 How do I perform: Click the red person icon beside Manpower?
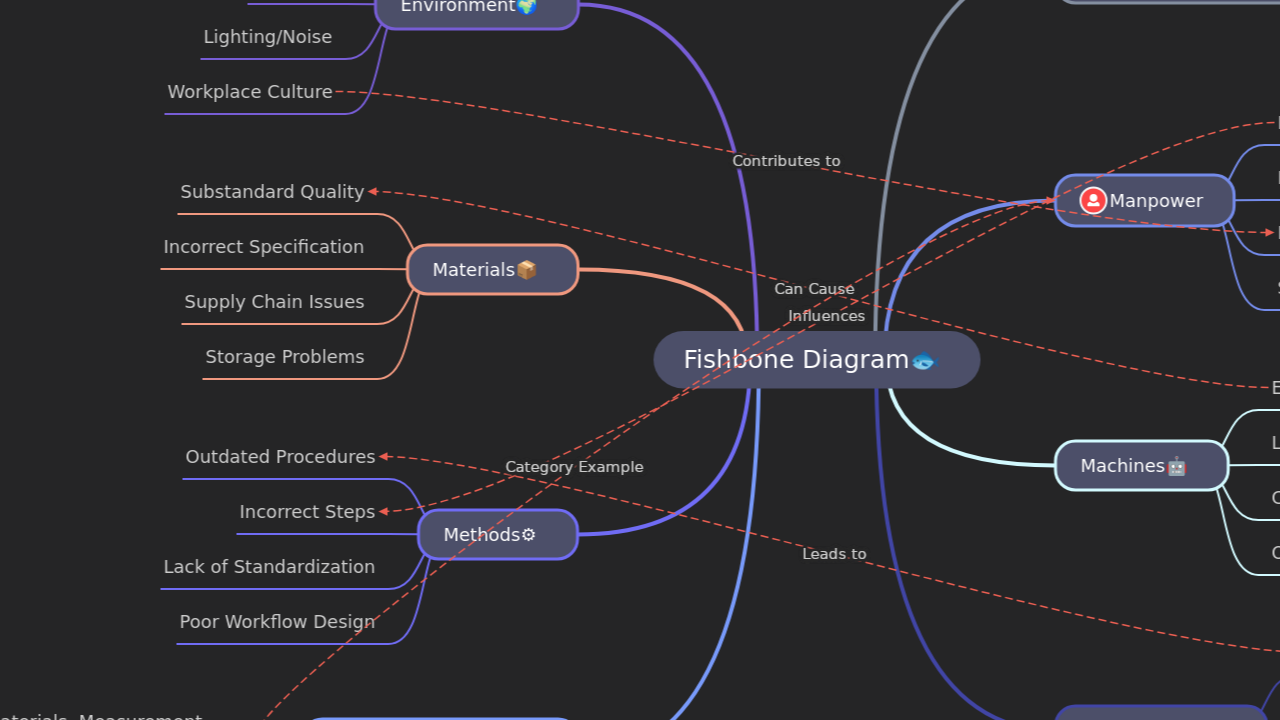click(x=1093, y=201)
